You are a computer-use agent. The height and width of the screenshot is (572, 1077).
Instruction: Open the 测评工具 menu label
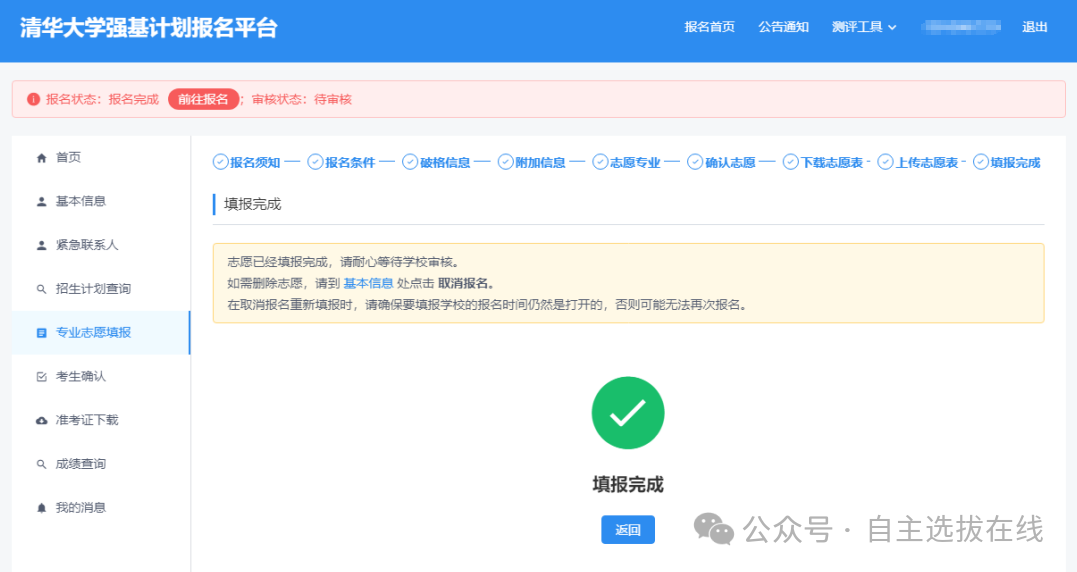[857, 27]
